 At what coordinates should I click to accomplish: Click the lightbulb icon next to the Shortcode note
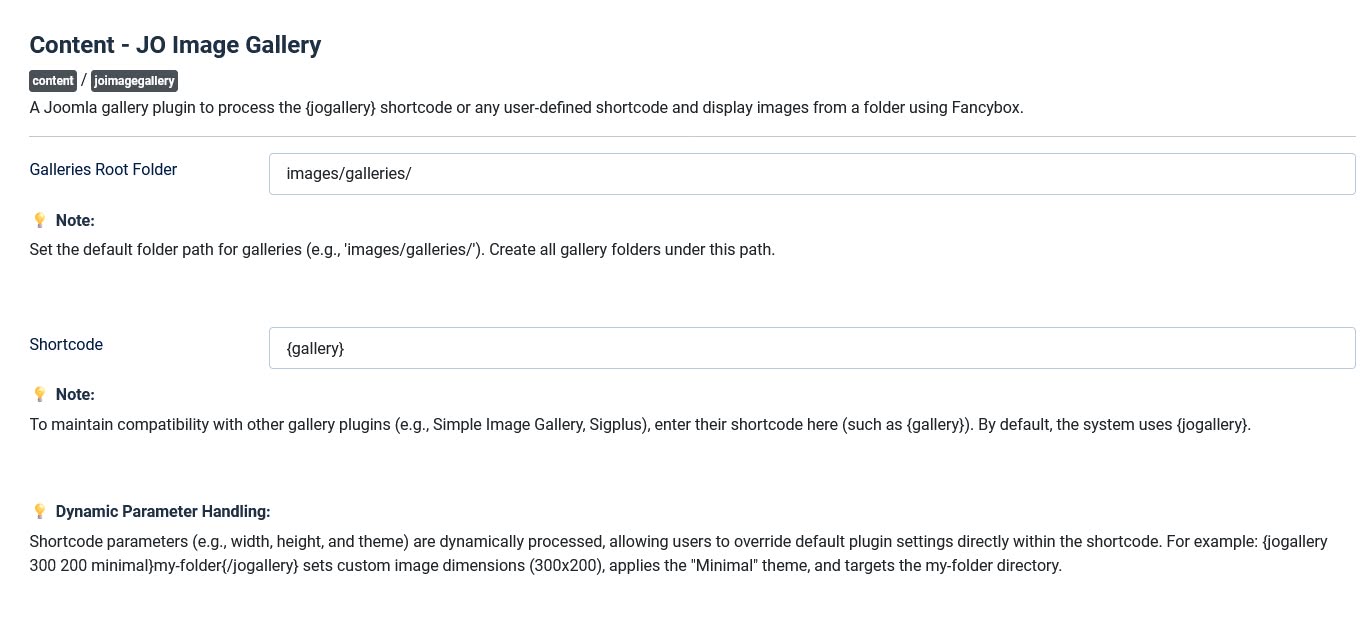(40, 394)
